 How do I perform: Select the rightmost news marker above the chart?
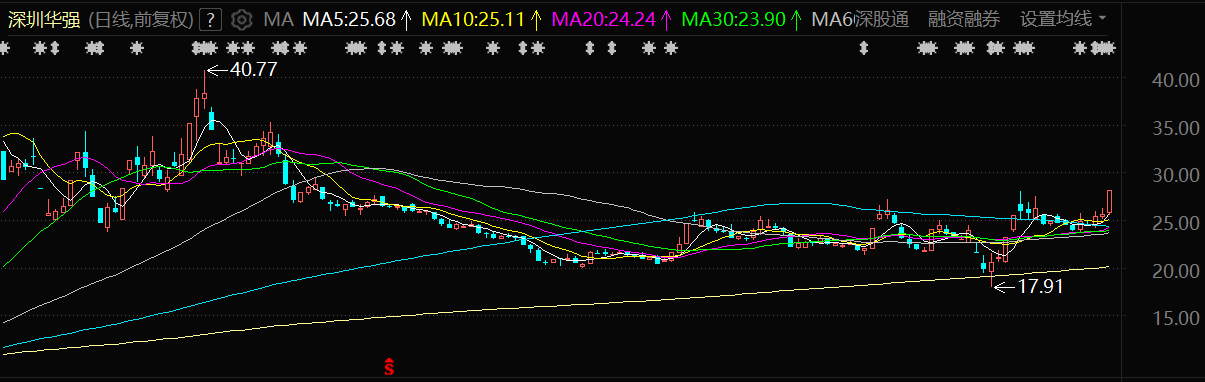pos(1103,48)
